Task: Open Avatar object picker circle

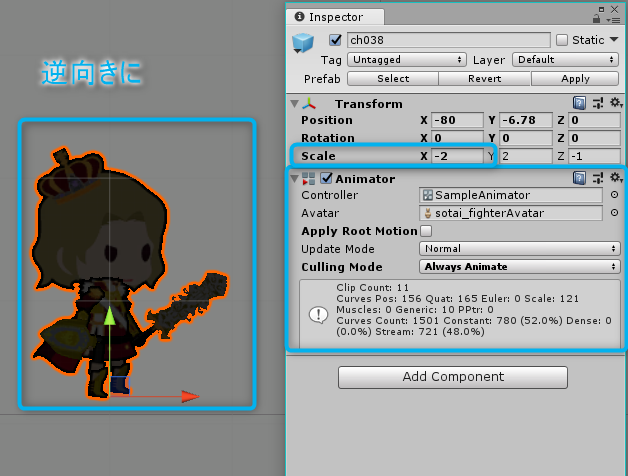Action: [x=614, y=213]
